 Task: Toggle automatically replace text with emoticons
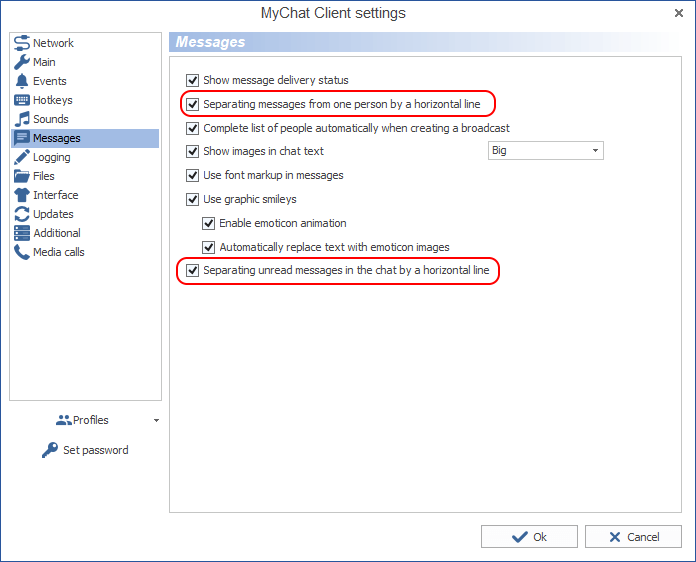[209, 247]
